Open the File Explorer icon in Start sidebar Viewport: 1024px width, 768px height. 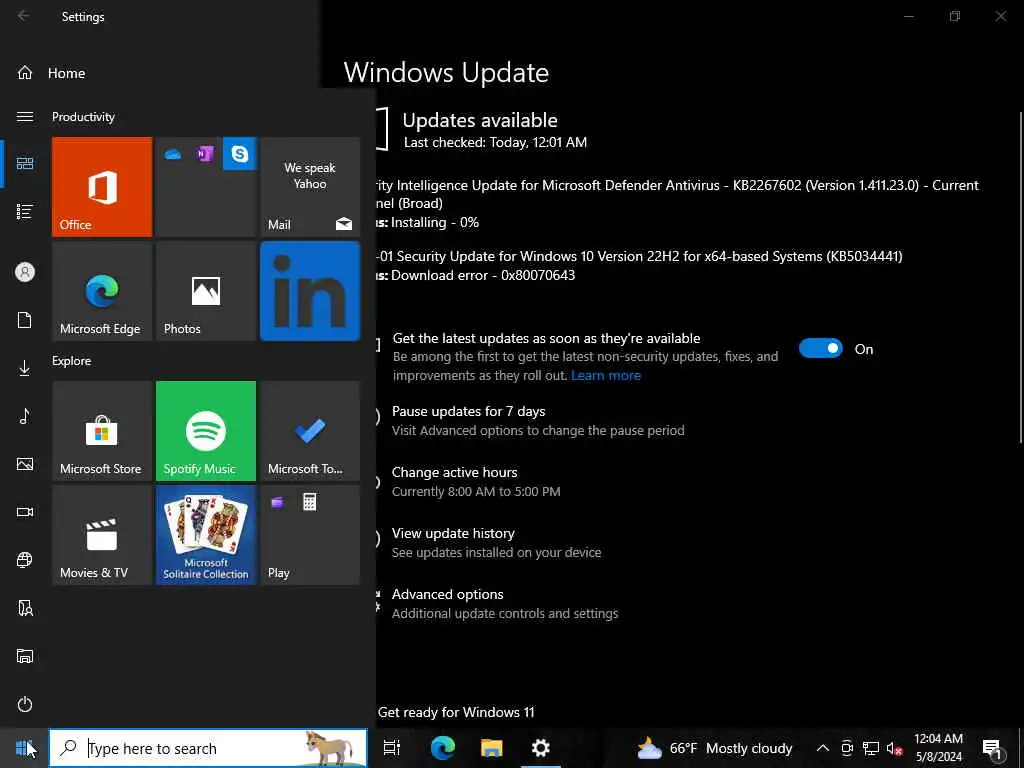pyautogui.click(x=25, y=656)
